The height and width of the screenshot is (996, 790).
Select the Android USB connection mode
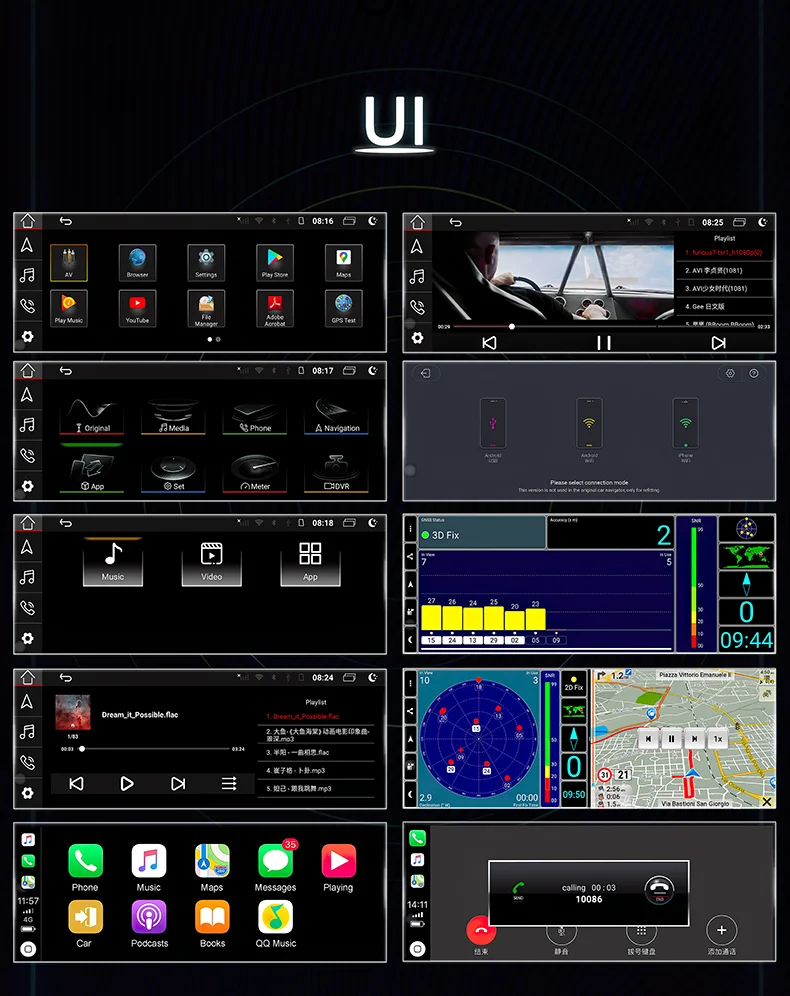tap(493, 429)
